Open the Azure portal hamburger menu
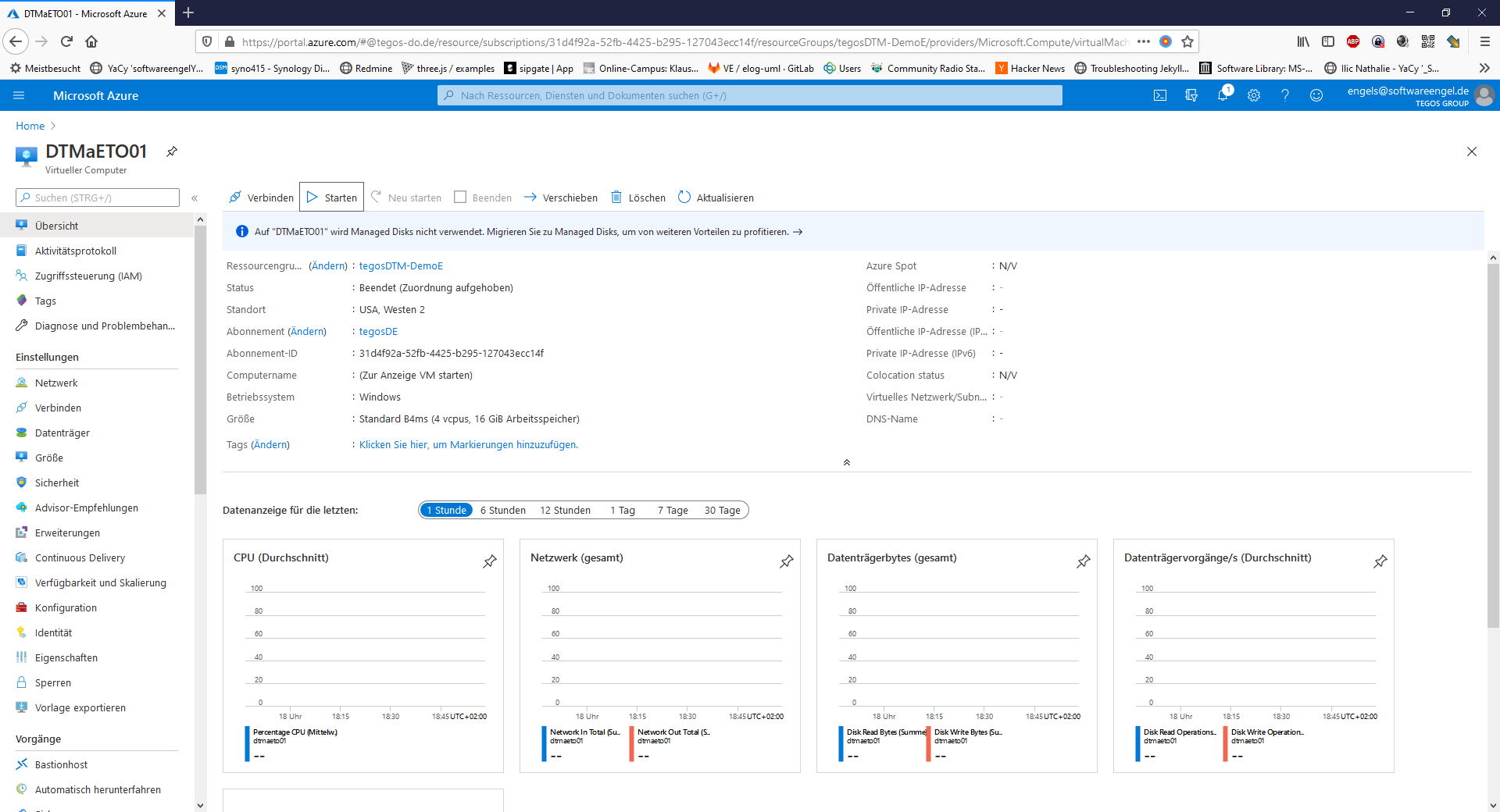 19,95
